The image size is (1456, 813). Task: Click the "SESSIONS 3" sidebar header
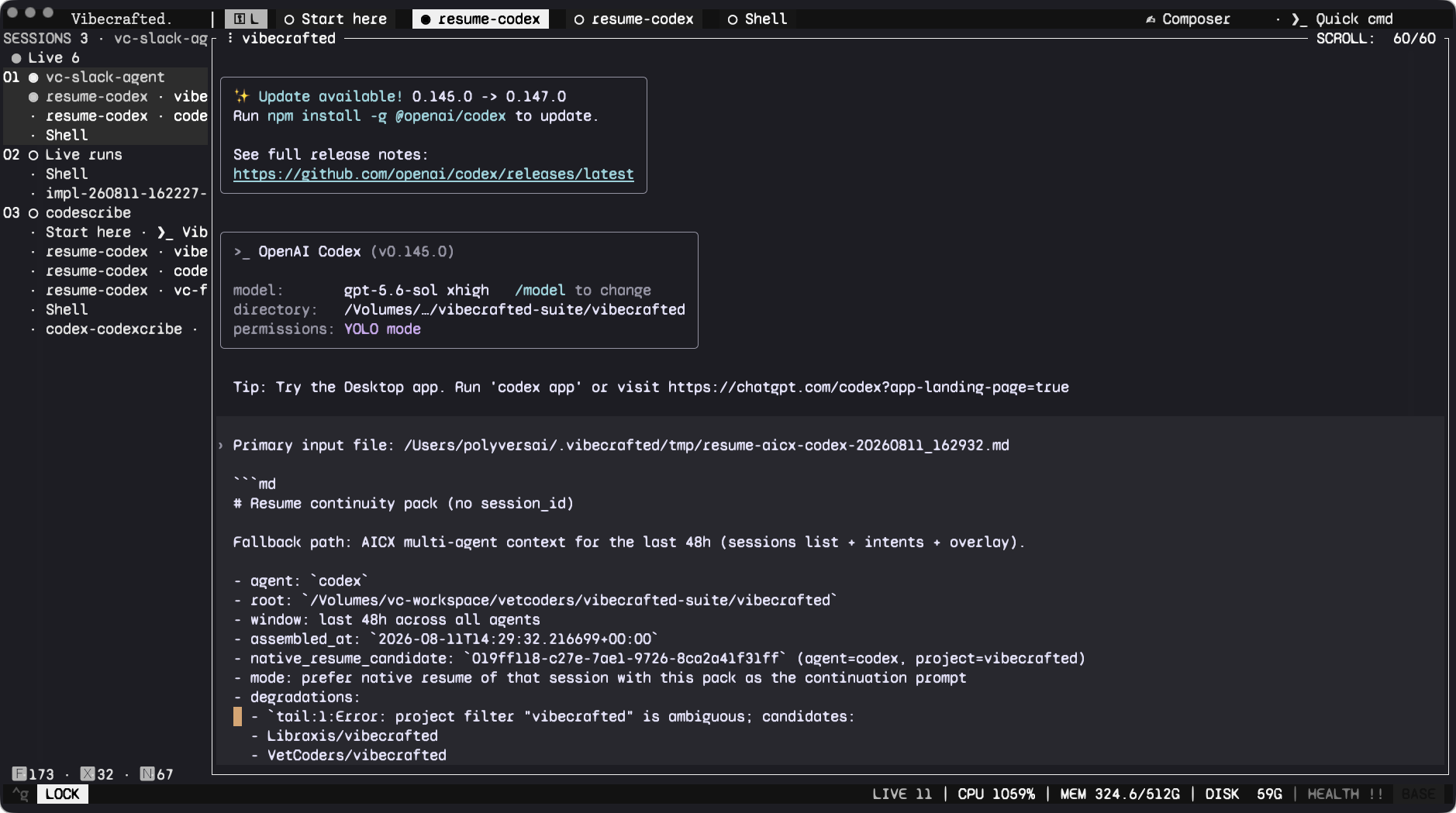(46, 39)
